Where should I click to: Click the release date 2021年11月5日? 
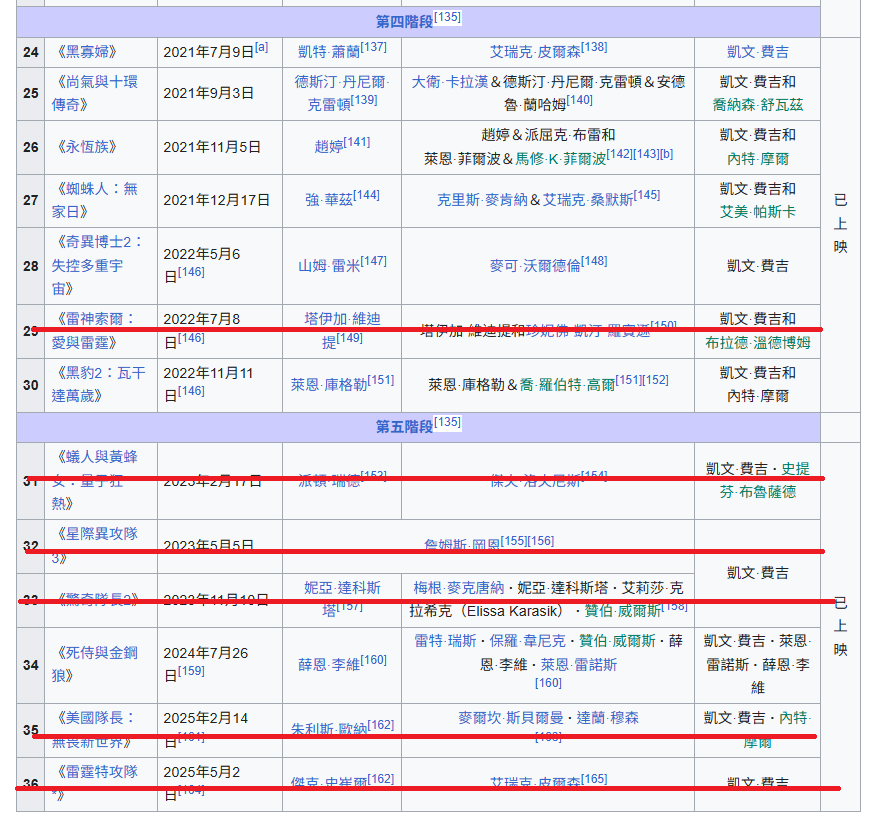click(212, 148)
